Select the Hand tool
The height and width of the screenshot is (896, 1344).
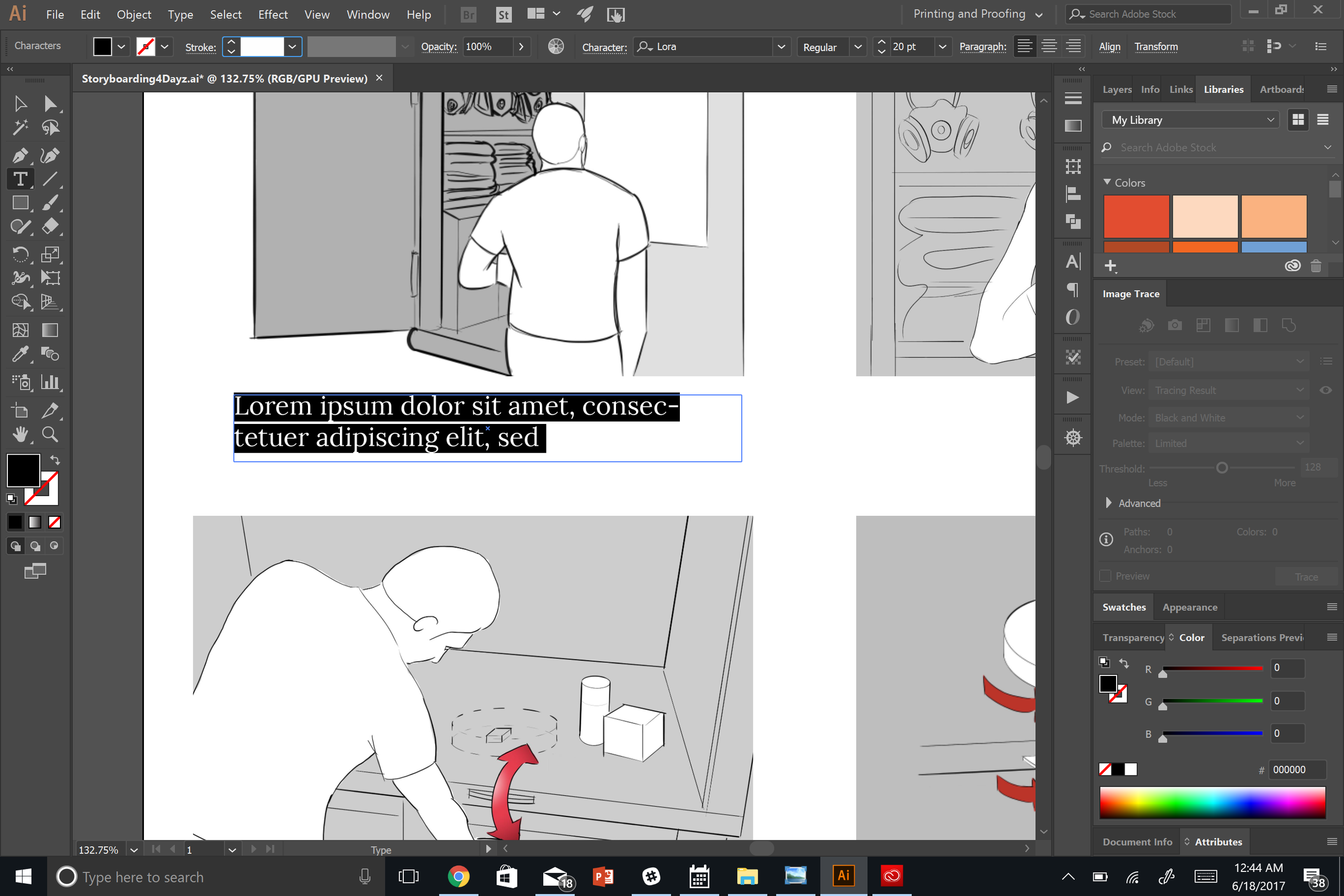click(x=21, y=435)
